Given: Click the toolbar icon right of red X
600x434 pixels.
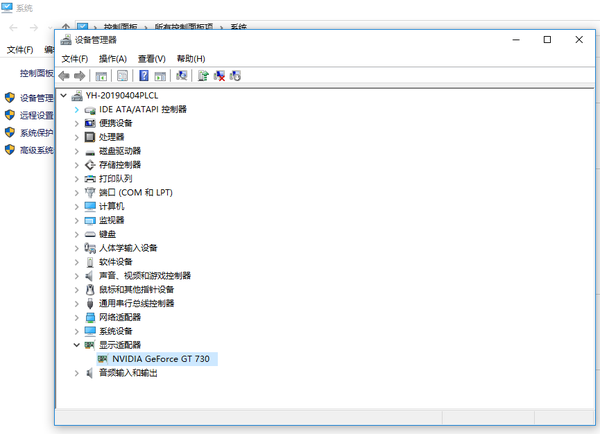Looking at the screenshot, I should (235, 76).
